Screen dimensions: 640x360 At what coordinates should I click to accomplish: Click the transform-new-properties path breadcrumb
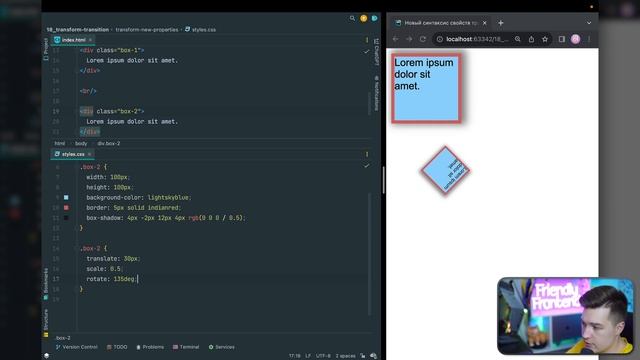[147, 30]
